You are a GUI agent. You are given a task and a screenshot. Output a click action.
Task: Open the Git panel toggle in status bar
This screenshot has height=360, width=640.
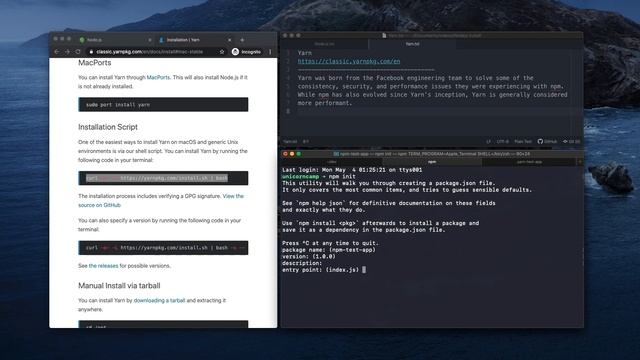pos(571,142)
